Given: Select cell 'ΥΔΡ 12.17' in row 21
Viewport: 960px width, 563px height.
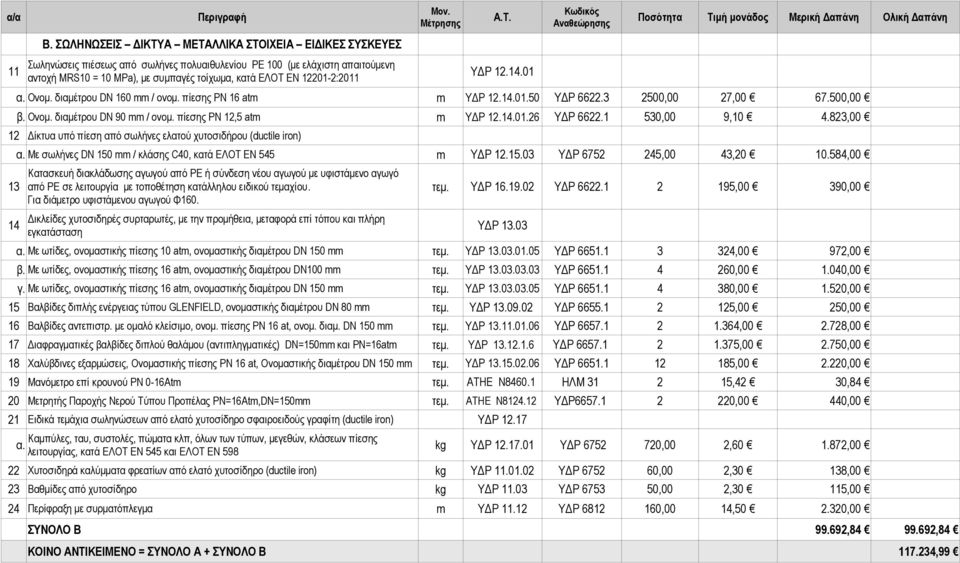Looking at the screenshot, I should point(502,419).
